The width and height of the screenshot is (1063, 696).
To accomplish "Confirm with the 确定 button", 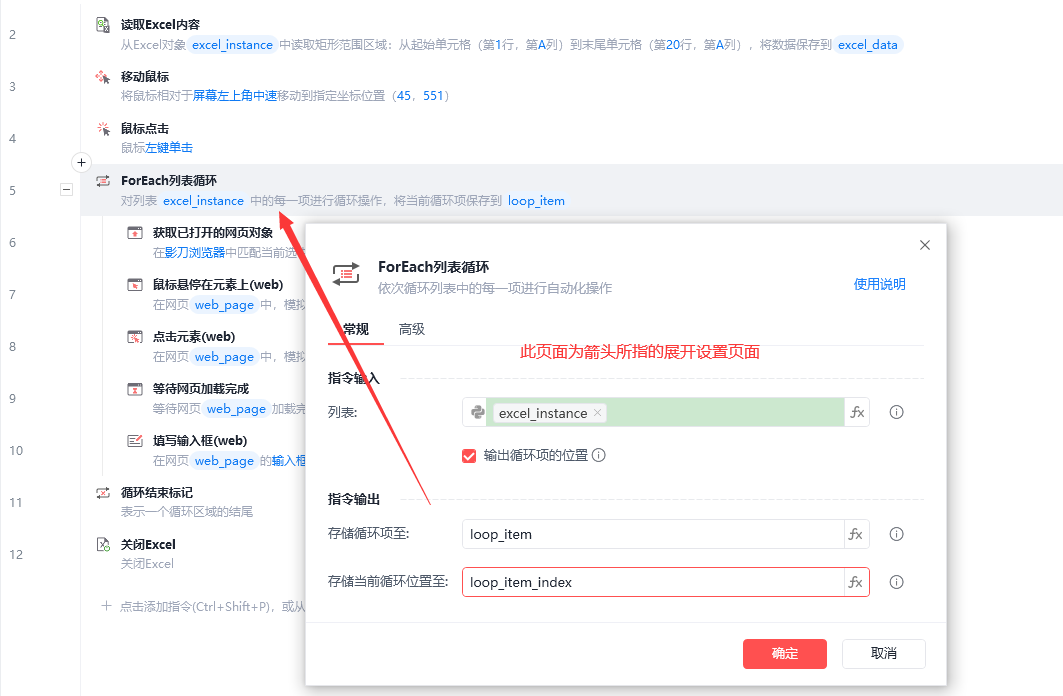I will 784,653.
